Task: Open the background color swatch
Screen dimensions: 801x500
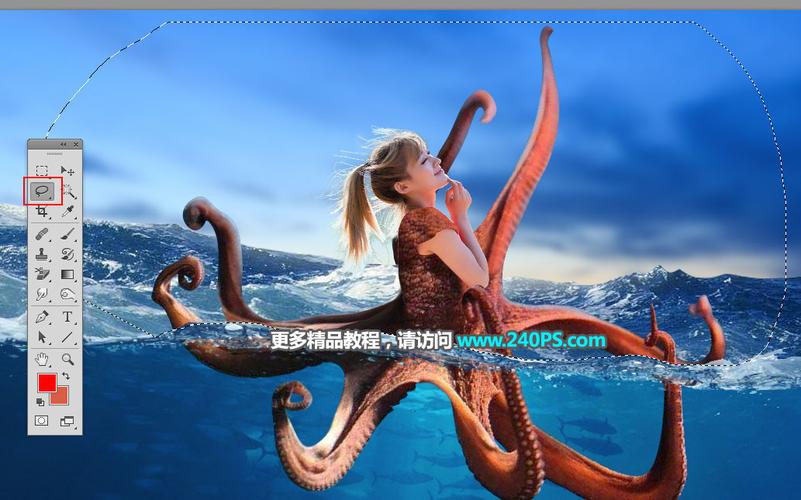Action: click(x=61, y=398)
